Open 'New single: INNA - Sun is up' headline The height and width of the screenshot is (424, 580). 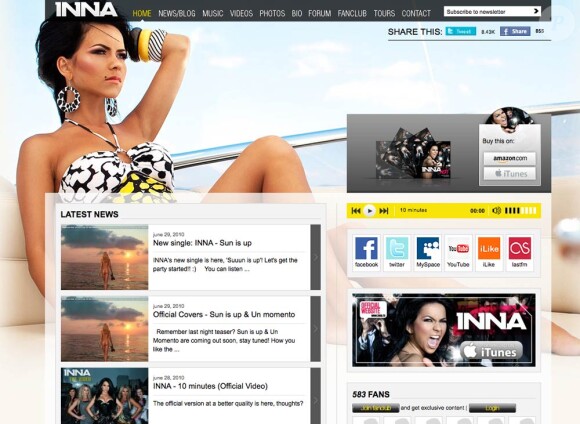pos(202,243)
